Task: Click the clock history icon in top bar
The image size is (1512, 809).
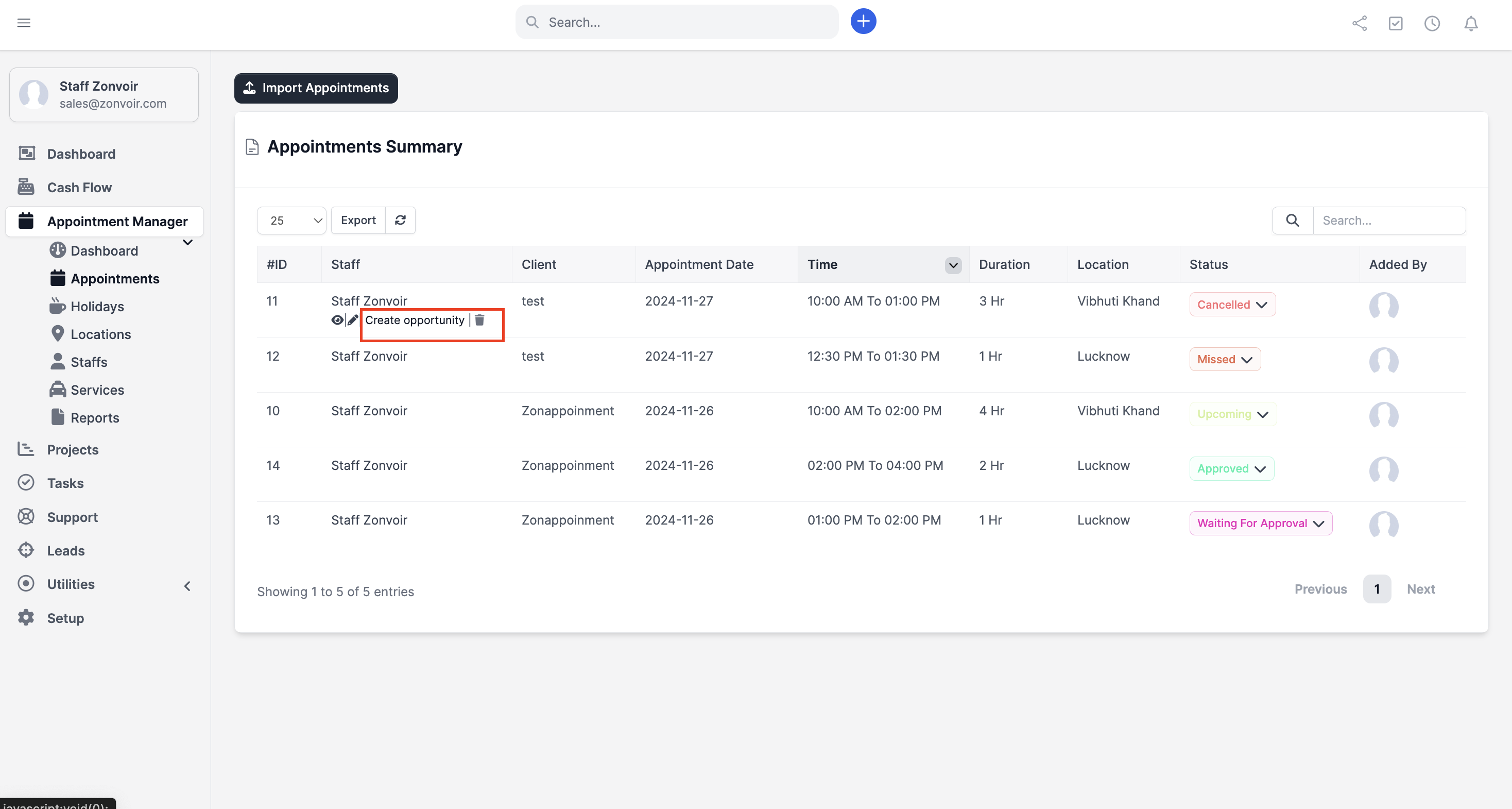Action: [x=1432, y=24]
